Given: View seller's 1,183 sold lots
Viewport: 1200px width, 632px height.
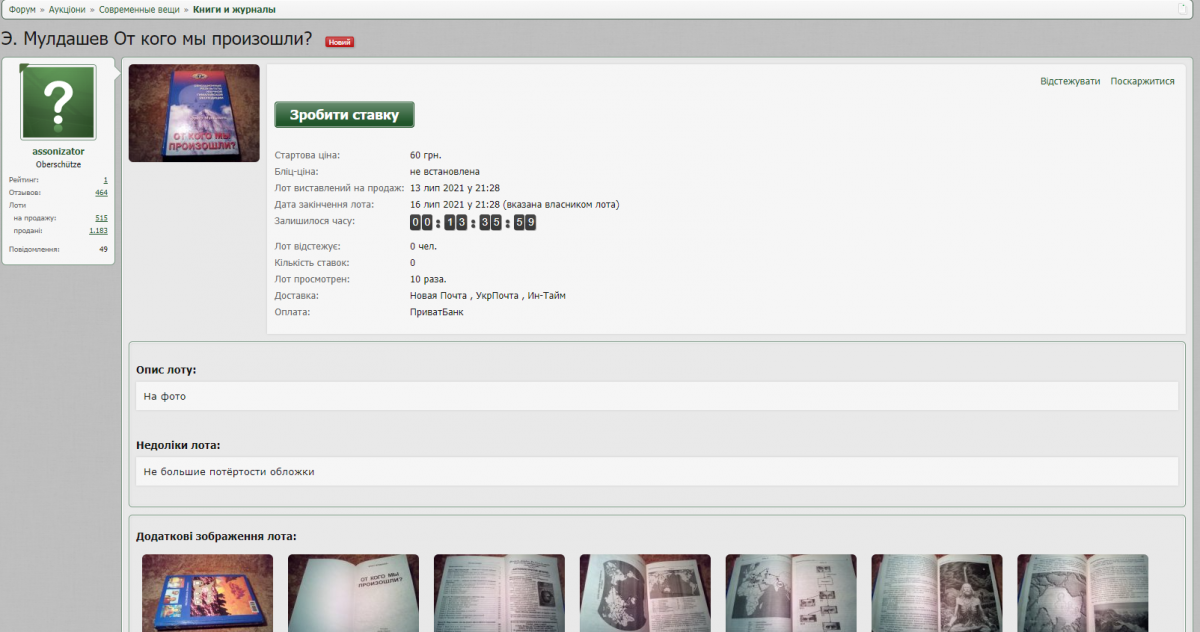Looking at the screenshot, I should [98, 230].
